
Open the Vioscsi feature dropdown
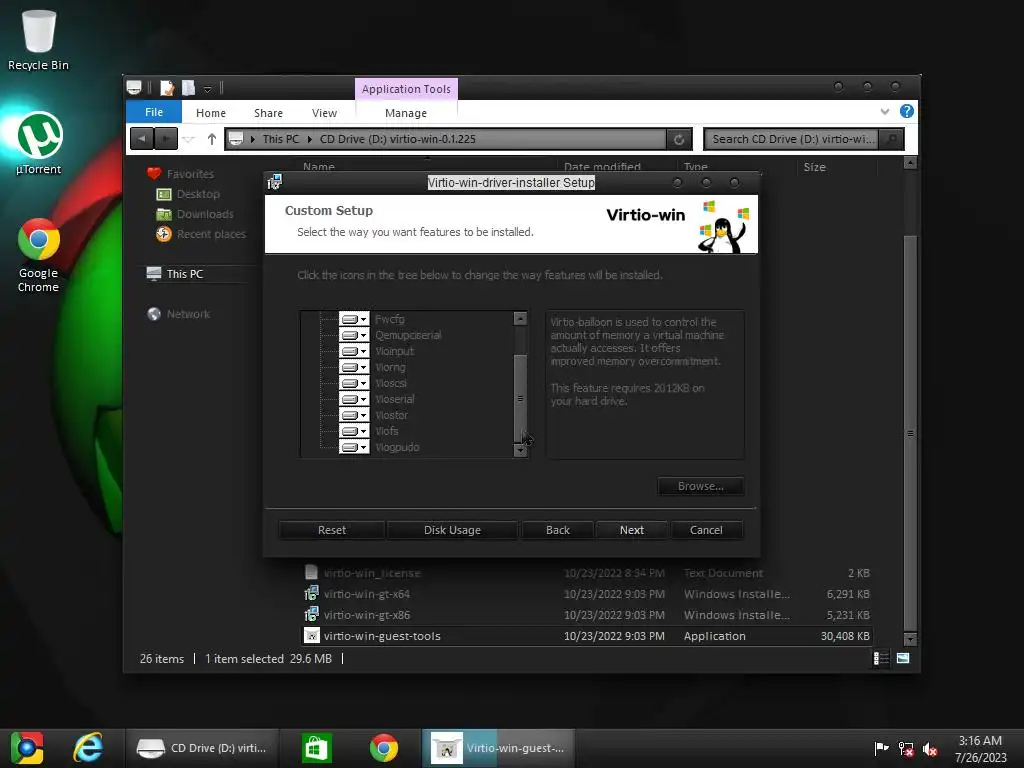pyautogui.click(x=354, y=383)
